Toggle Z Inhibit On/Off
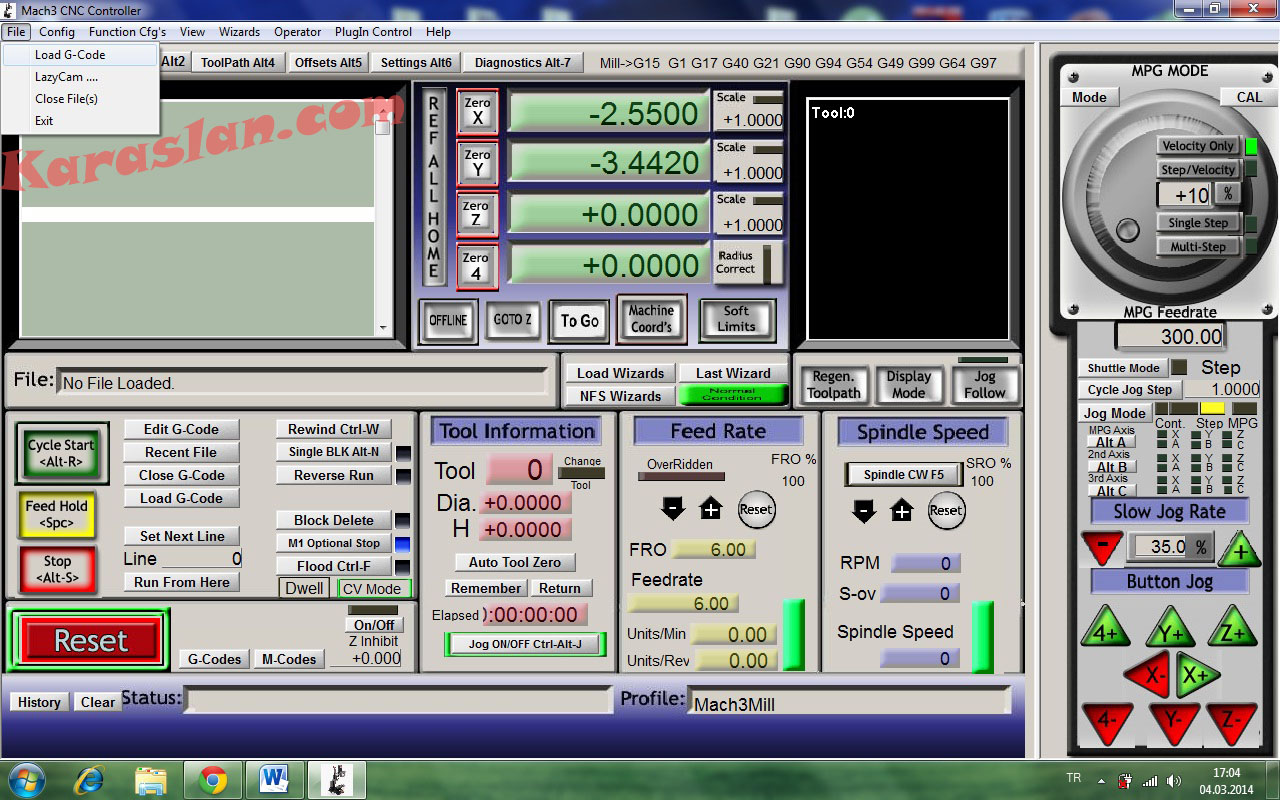The height and width of the screenshot is (800, 1280). pyautogui.click(x=374, y=625)
